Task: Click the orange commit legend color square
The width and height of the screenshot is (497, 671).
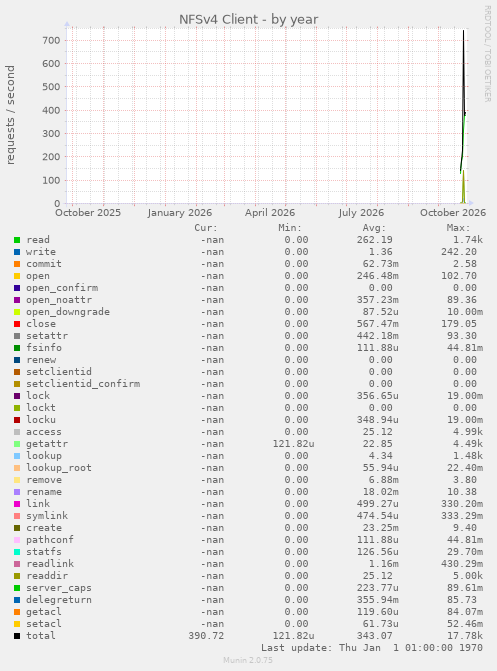Action: (17, 264)
